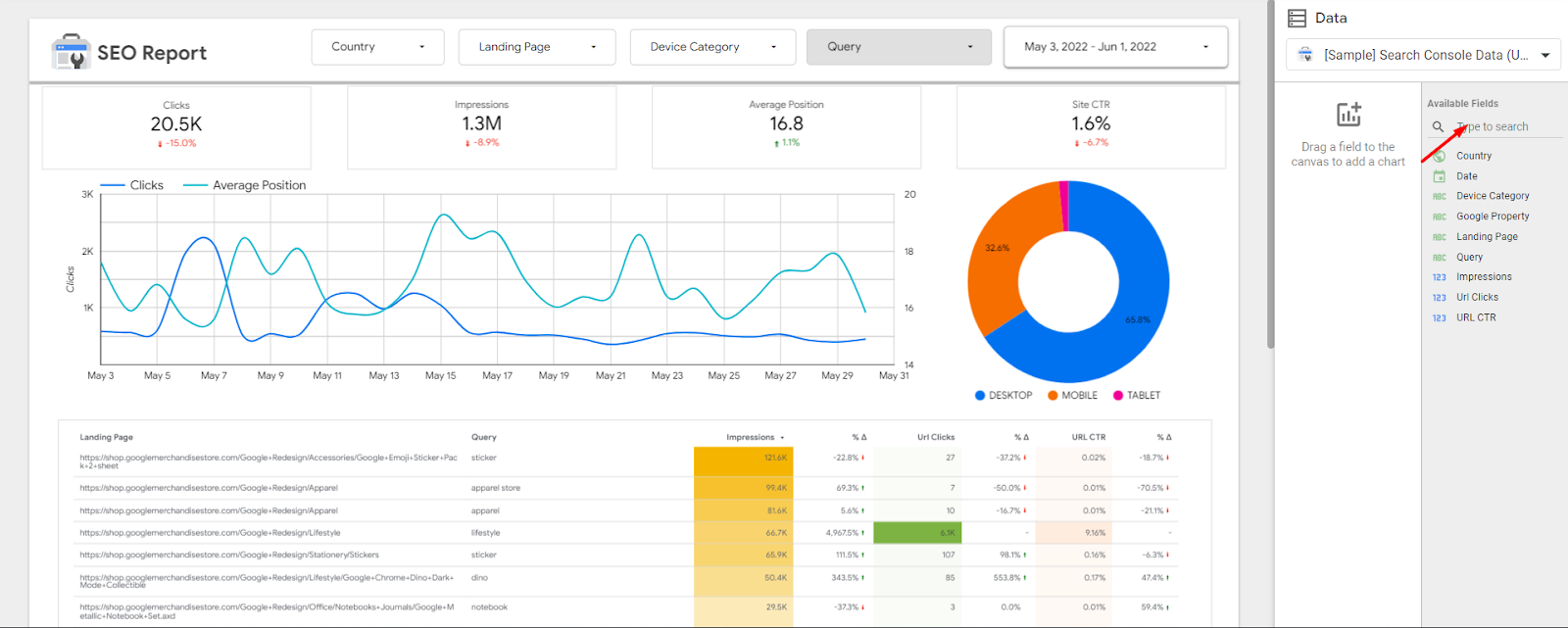
Task: Click the 'apparel store' query cell
Action: [496, 488]
